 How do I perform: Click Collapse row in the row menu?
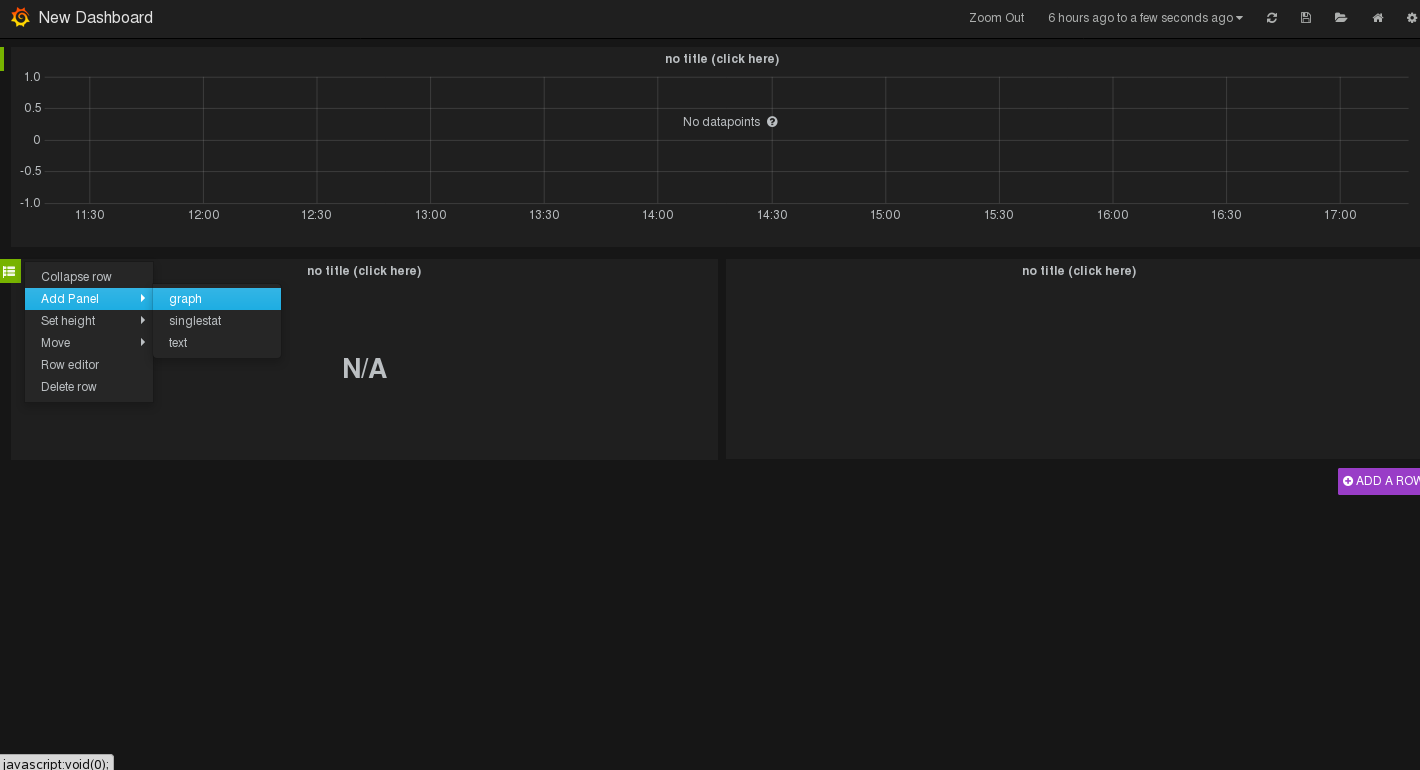point(76,277)
